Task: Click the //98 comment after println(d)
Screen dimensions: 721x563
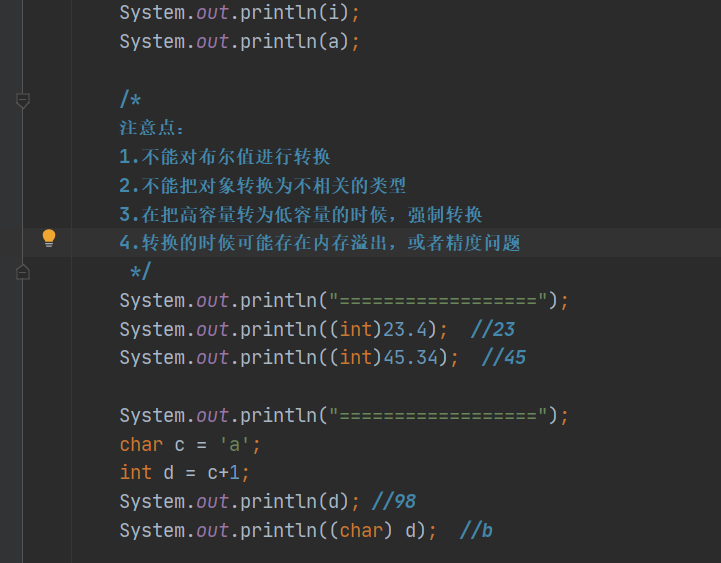Action: click(393, 502)
